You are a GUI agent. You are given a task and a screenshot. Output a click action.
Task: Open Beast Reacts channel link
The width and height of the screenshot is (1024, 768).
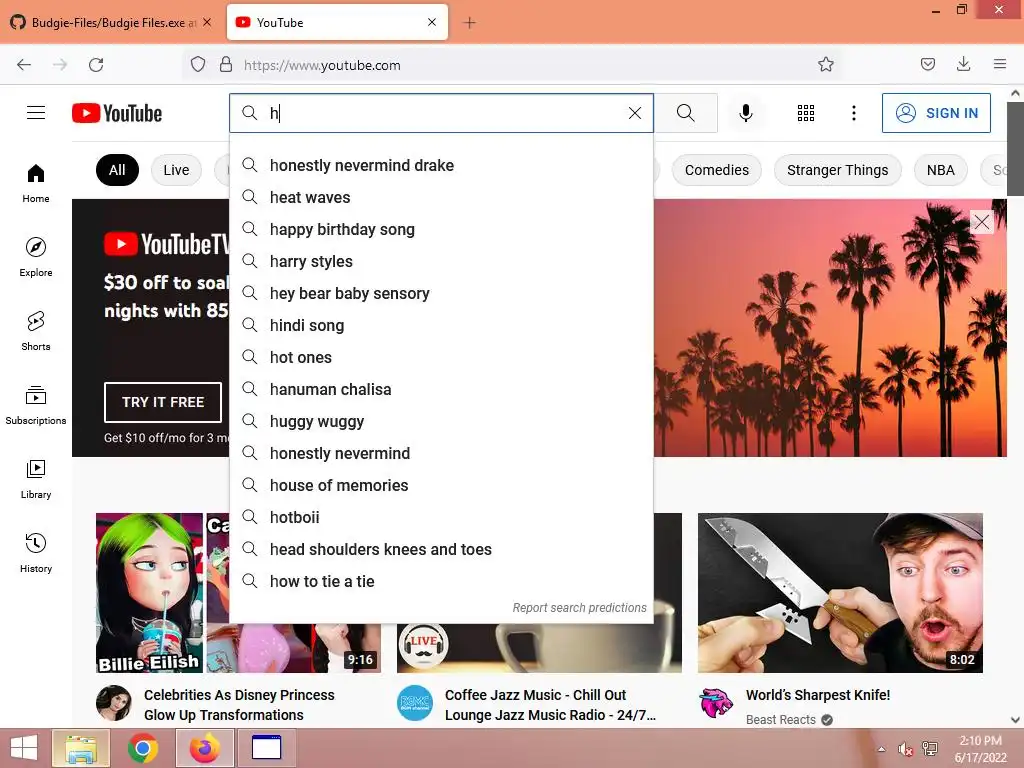(x=780, y=720)
